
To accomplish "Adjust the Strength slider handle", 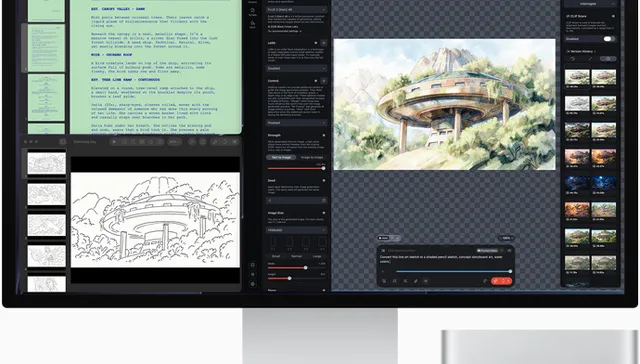I will [323, 168].
